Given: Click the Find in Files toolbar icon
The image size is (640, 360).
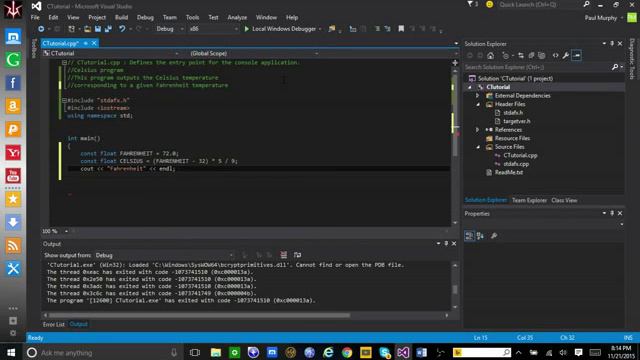Looking at the screenshot, I should (x=331, y=29).
